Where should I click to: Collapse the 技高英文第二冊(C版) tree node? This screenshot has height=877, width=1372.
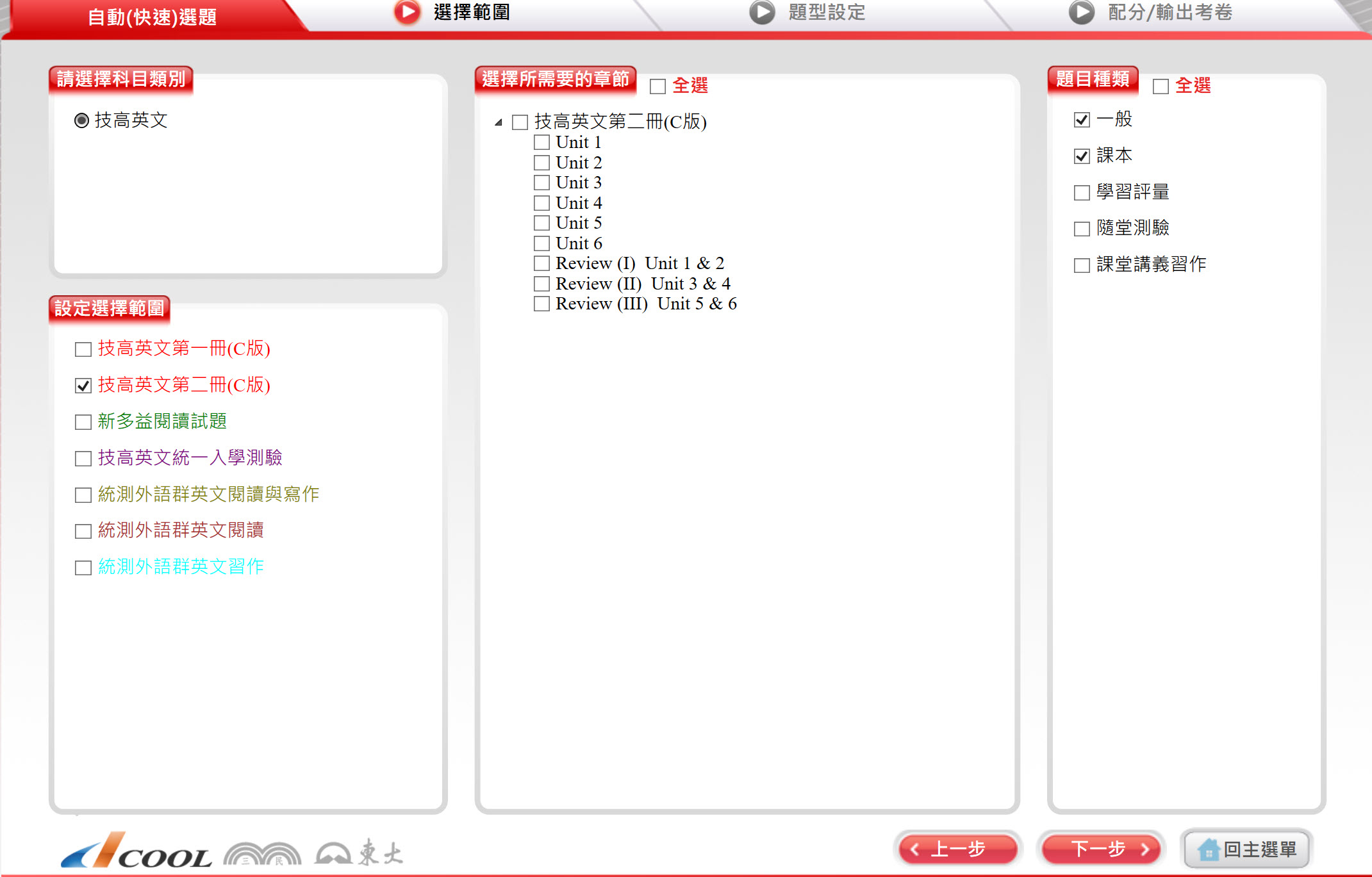(x=499, y=122)
